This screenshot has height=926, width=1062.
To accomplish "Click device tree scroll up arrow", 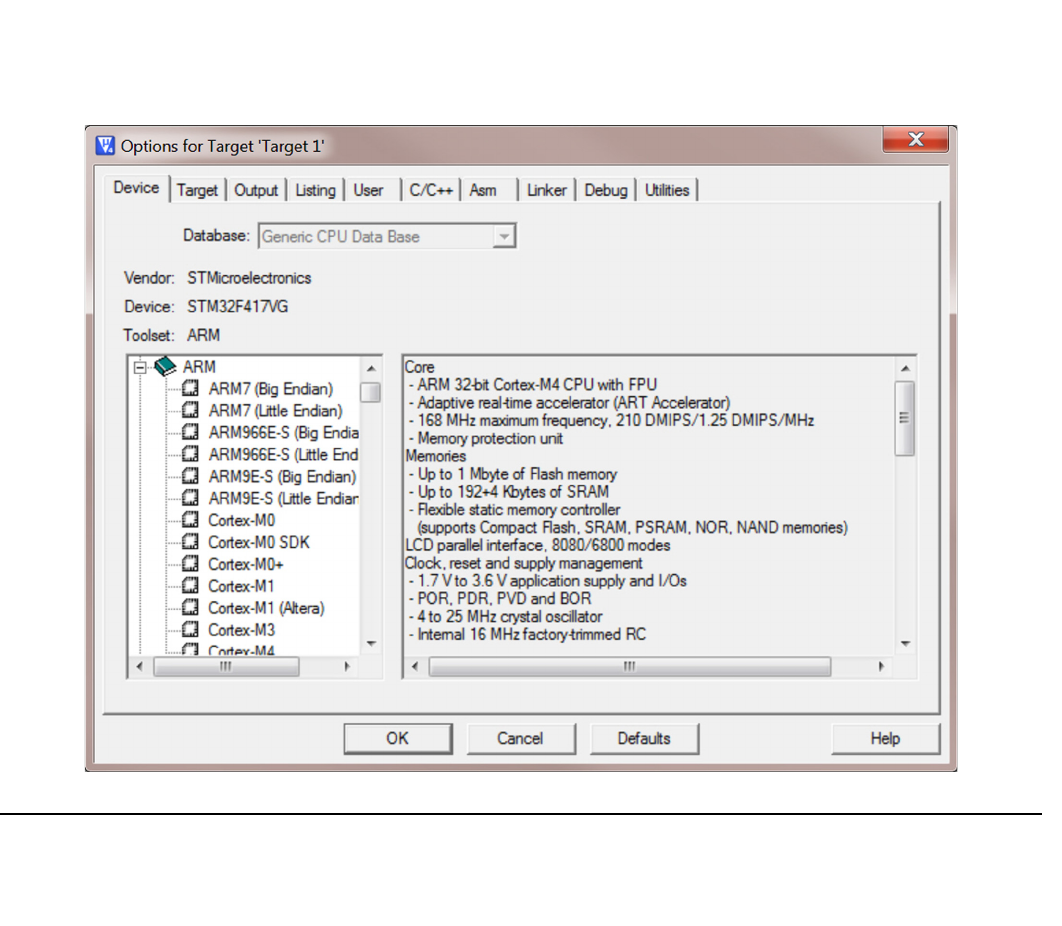I will (x=371, y=369).
